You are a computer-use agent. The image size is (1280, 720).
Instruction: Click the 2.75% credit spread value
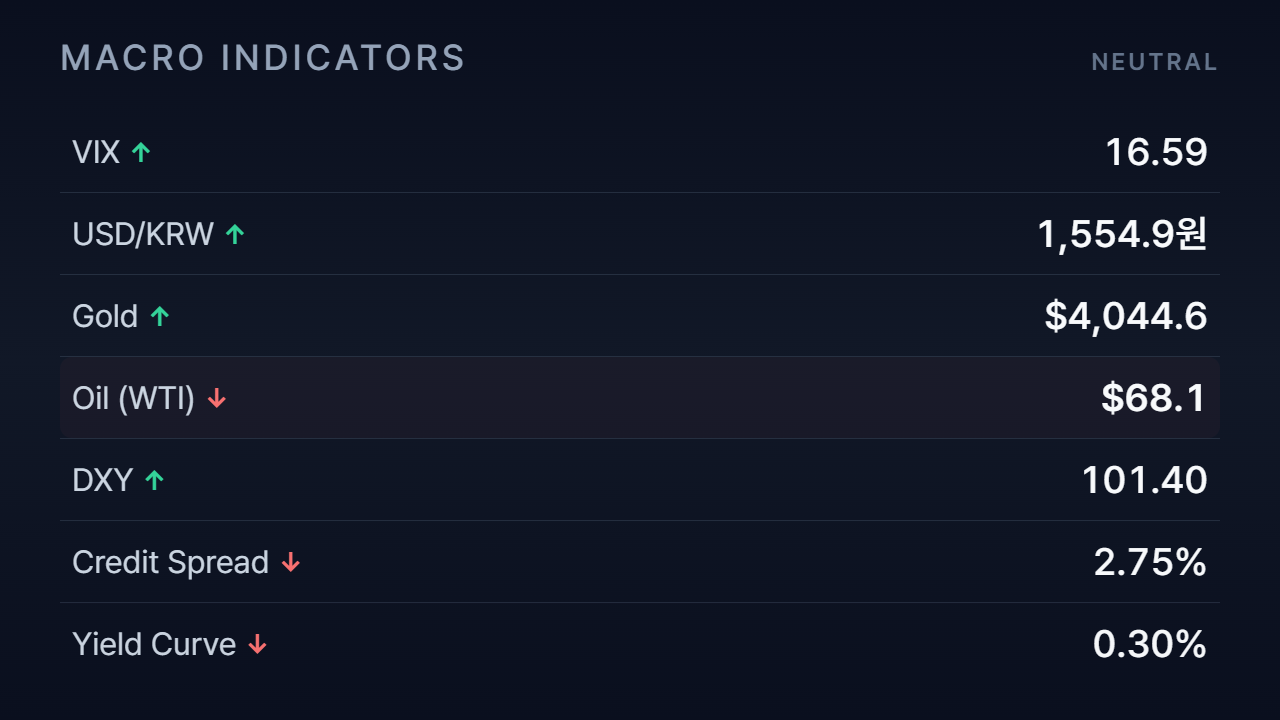click(x=1150, y=562)
